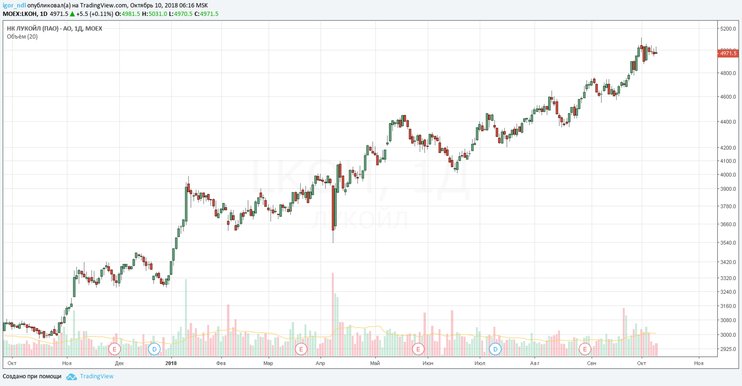
Task: Click the Июл month label on time axis
Action: pyautogui.click(x=480, y=363)
